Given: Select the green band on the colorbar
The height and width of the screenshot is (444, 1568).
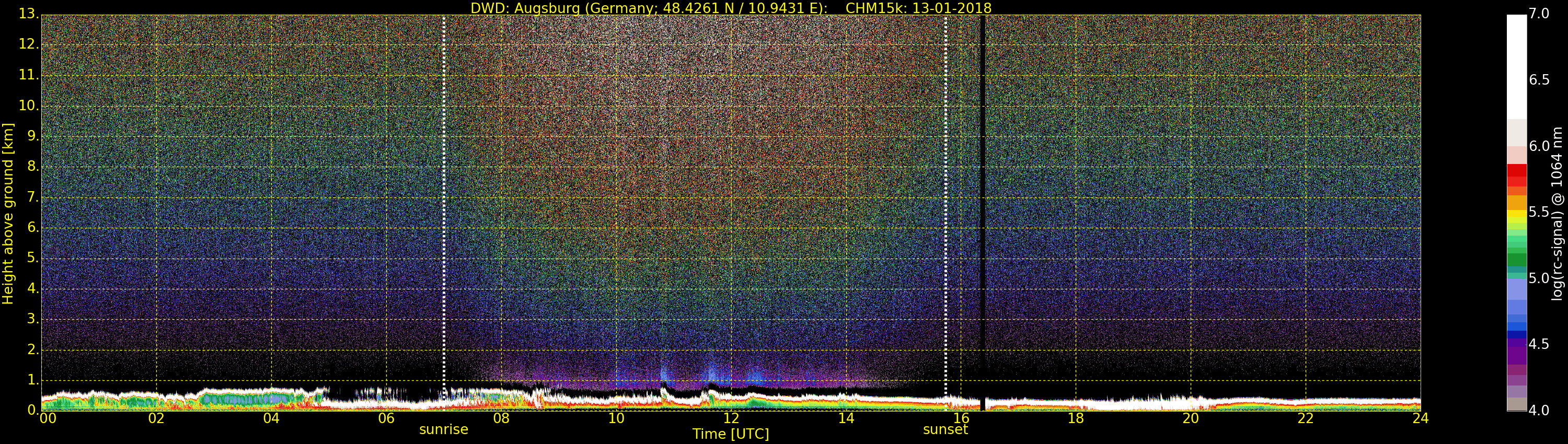Looking at the screenshot, I should (x=1516, y=255).
